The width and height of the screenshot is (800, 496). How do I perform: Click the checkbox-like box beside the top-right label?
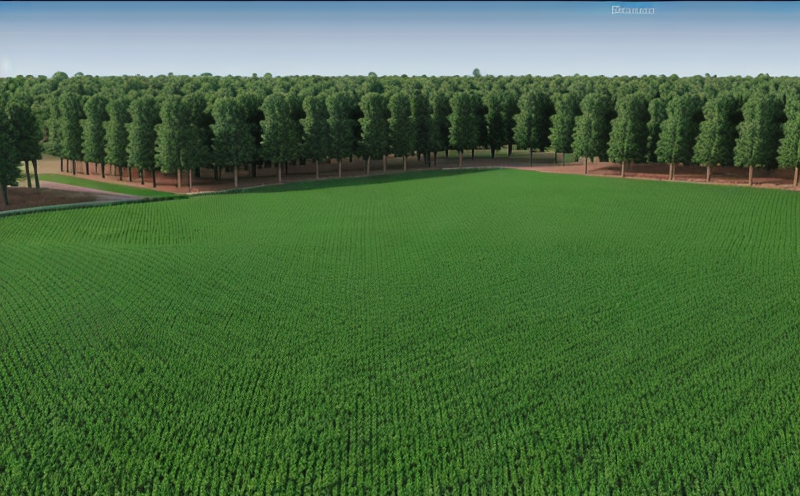pos(615,10)
